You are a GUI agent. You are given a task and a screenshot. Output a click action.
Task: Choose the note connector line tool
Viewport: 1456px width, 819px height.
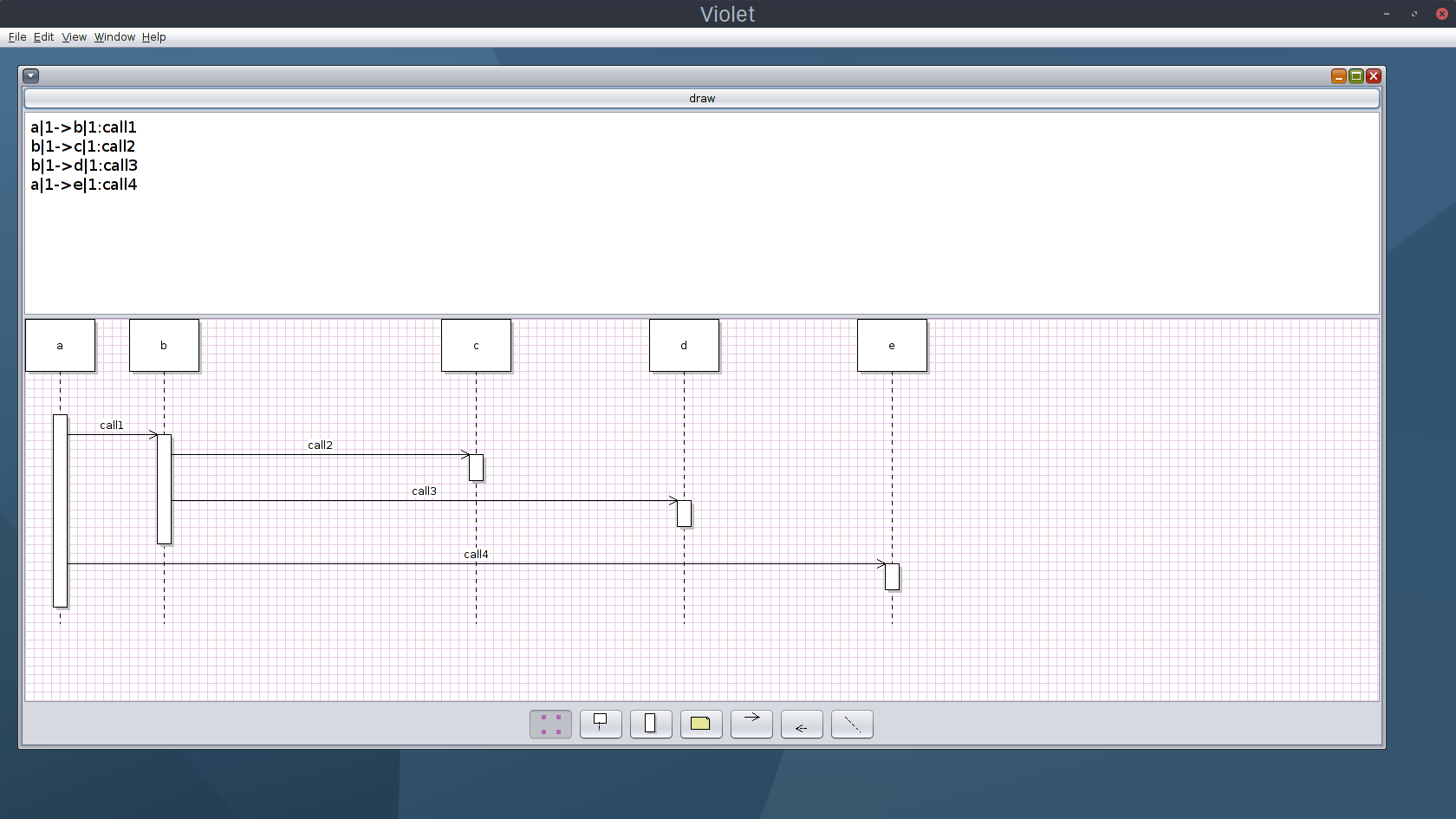click(x=852, y=724)
